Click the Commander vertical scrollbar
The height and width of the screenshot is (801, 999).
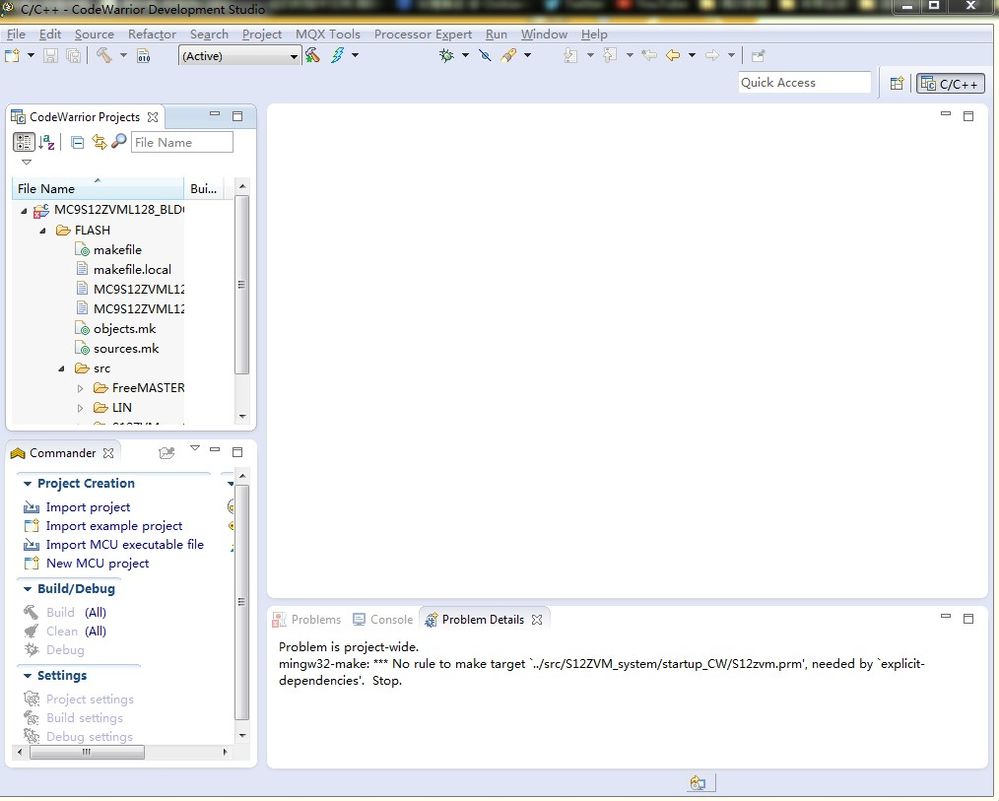pyautogui.click(x=242, y=602)
